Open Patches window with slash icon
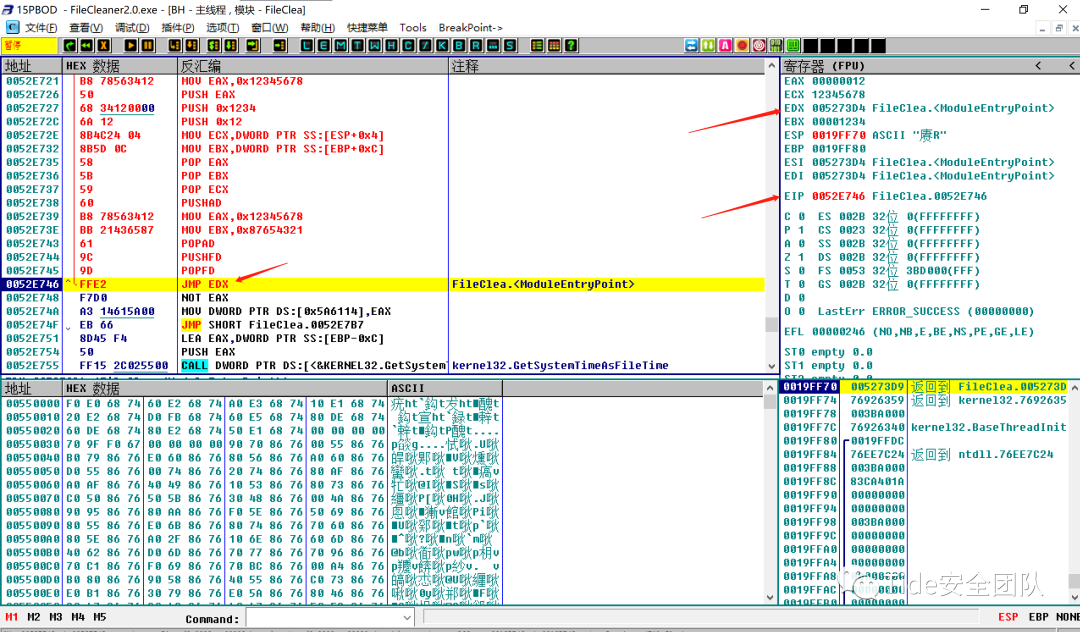The width and height of the screenshot is (1080, 632). pyautogui.click(x=425, y=45)
